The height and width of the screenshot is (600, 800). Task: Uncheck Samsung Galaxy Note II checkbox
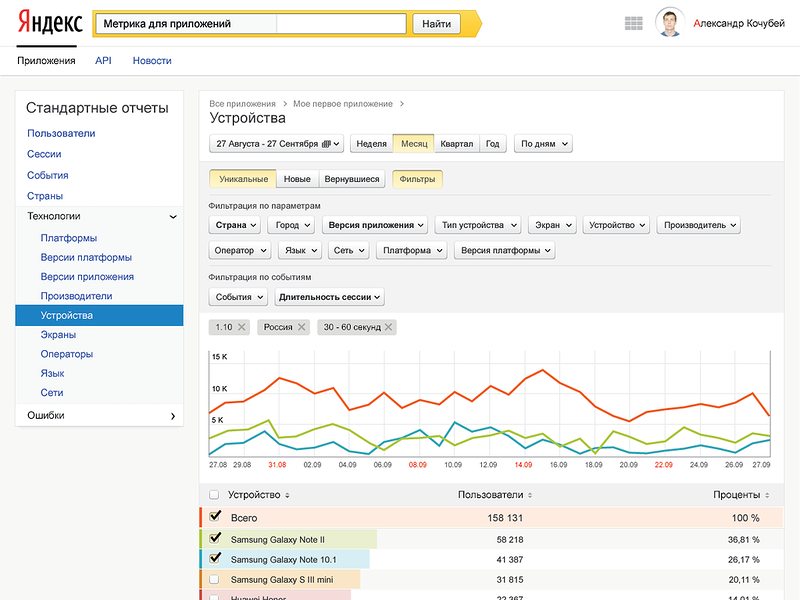214,538
